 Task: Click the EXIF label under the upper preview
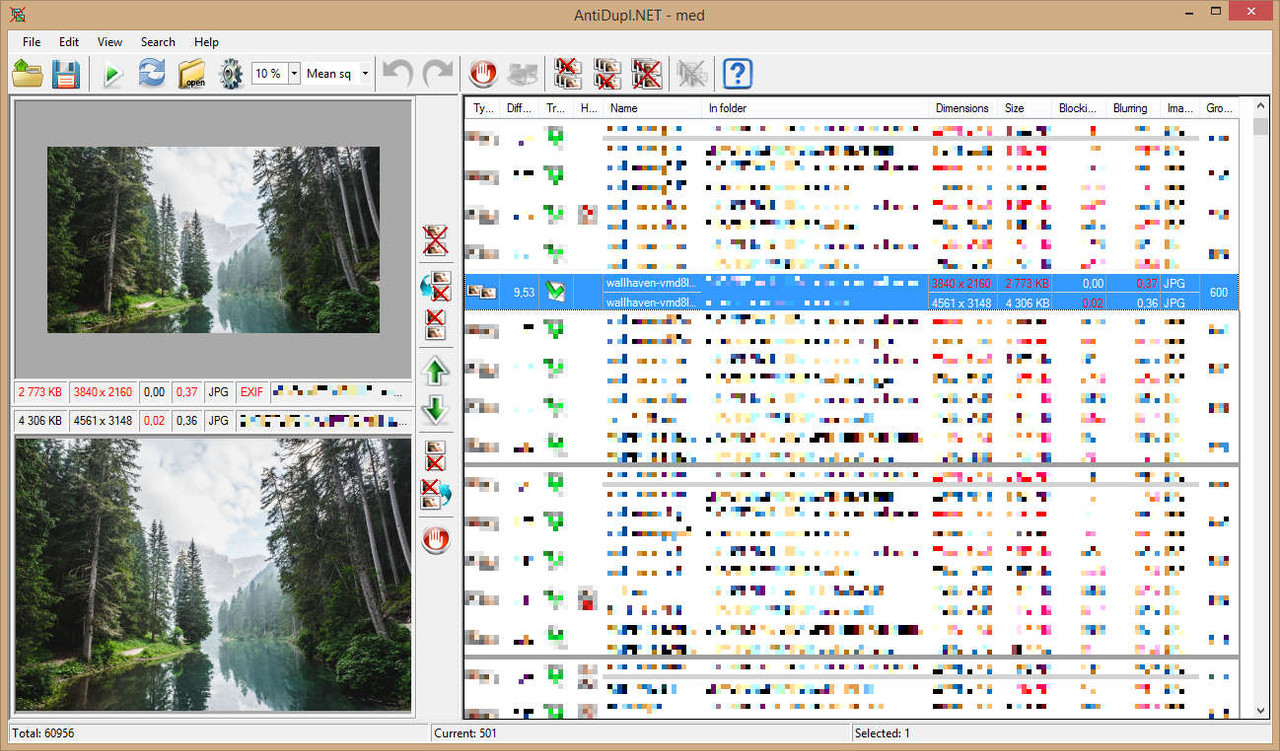[252, 393]
